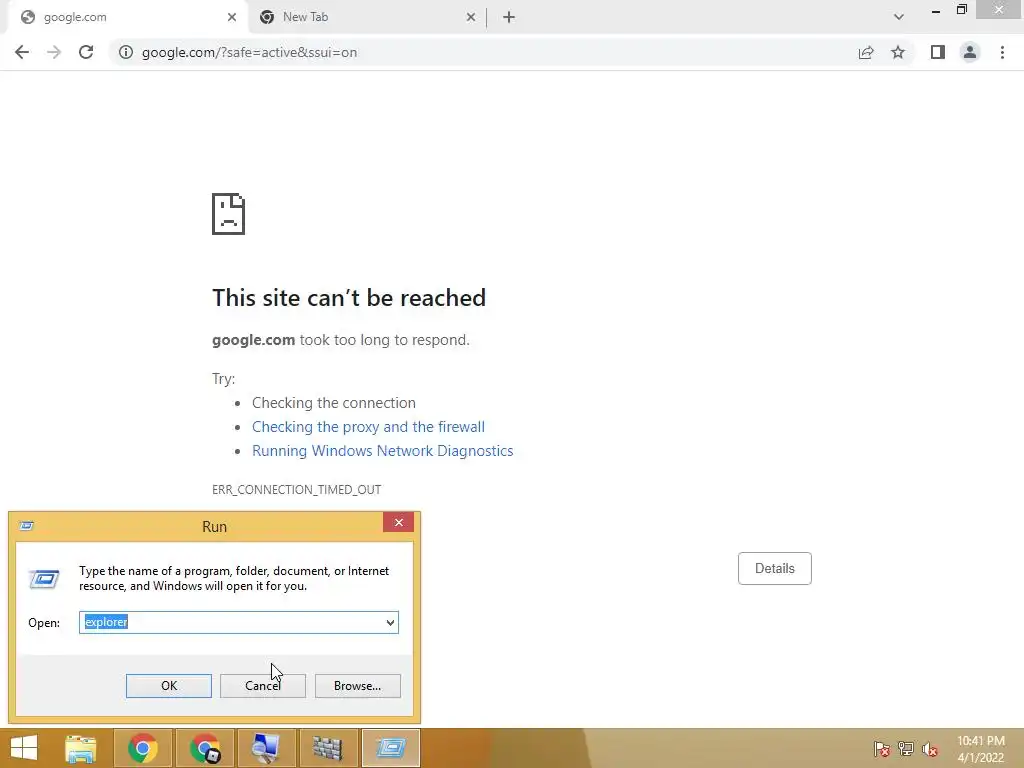The height and width of the screenshot is (768, 1024).
Task: Click the URL in the address bar
Action: point(249,52)
